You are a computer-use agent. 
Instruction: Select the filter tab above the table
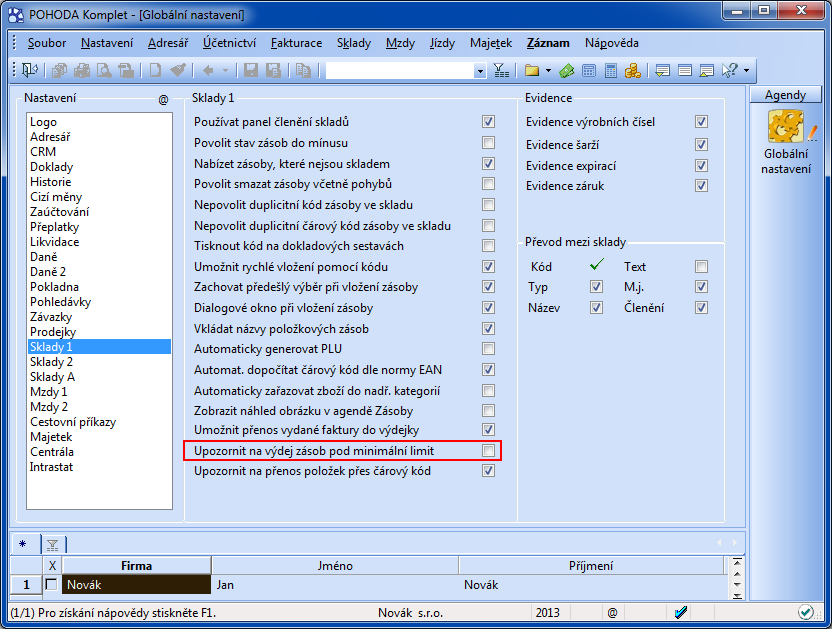53,544
